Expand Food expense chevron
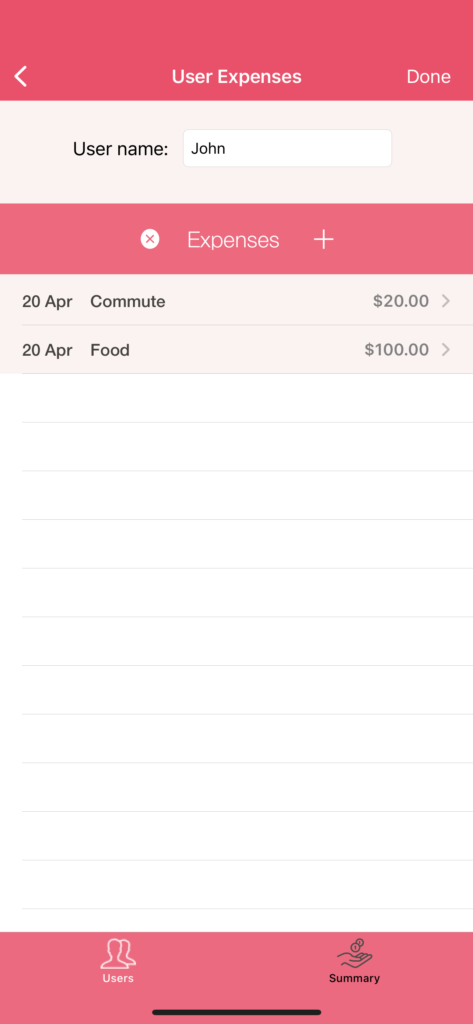The image size is (473, 1024). (446, 349)
